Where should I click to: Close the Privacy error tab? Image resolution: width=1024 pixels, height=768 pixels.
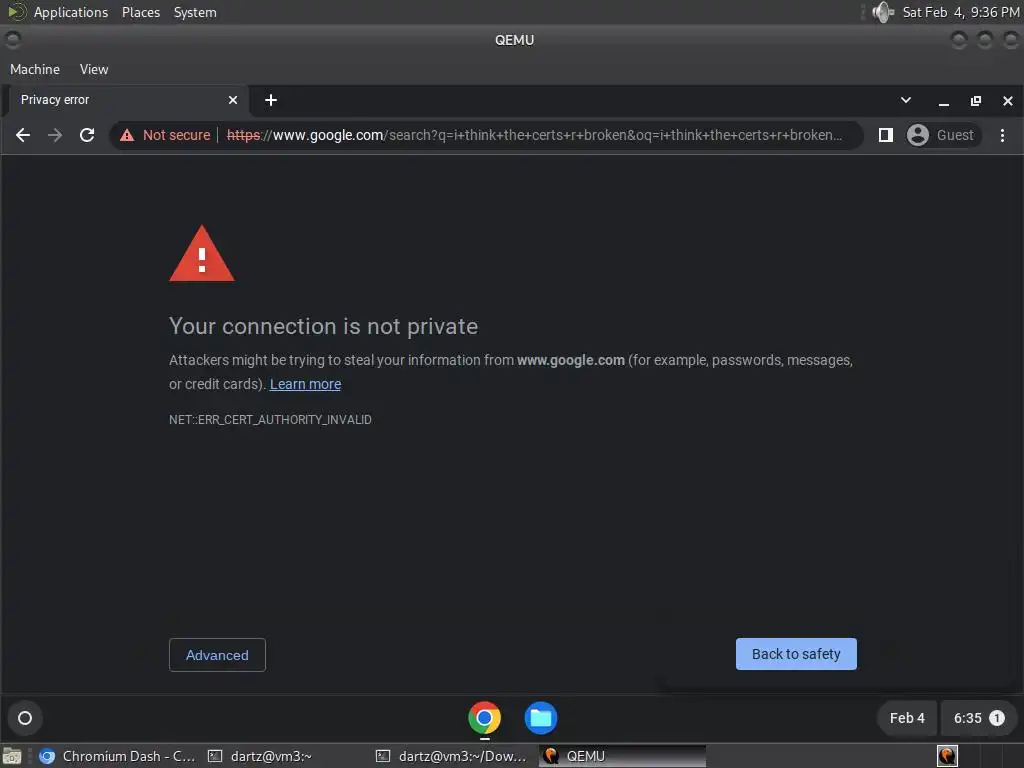pos(233,100)
